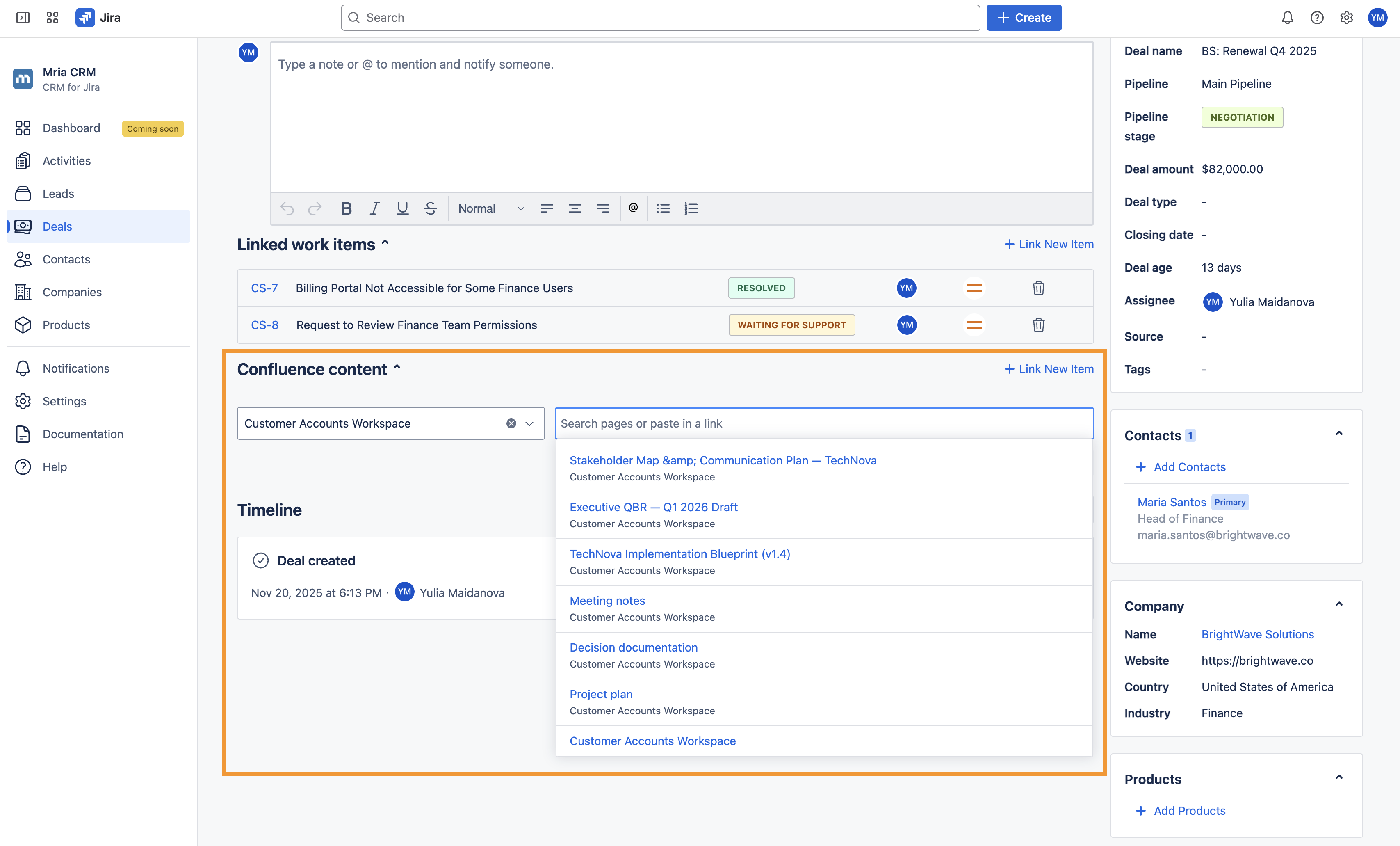Apply numbered list formatting

(691, 208)
